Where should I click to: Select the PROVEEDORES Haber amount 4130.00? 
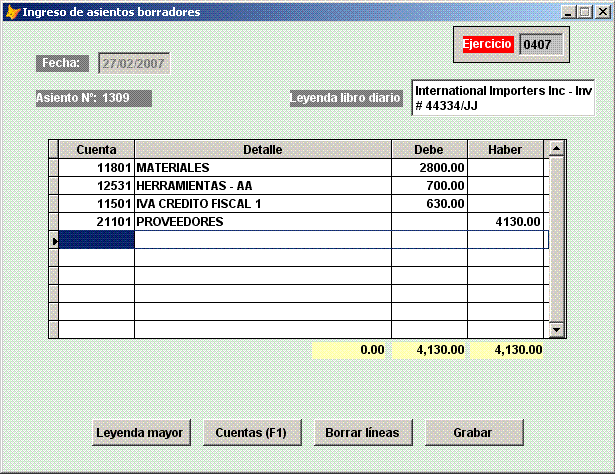tap(507, 222)
